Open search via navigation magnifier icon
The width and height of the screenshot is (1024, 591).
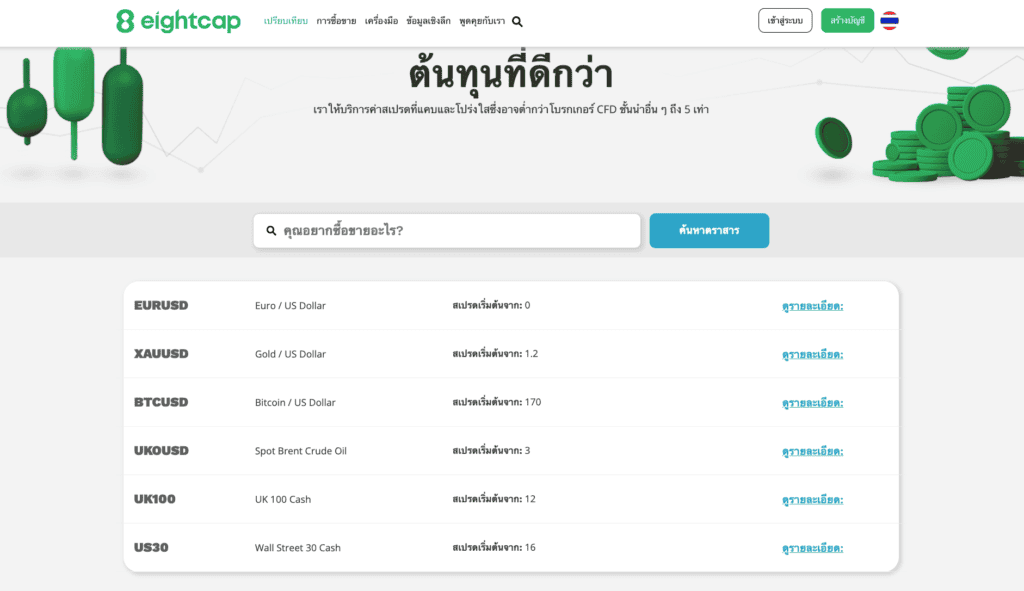pyautogui.click(x=517, y=21)
